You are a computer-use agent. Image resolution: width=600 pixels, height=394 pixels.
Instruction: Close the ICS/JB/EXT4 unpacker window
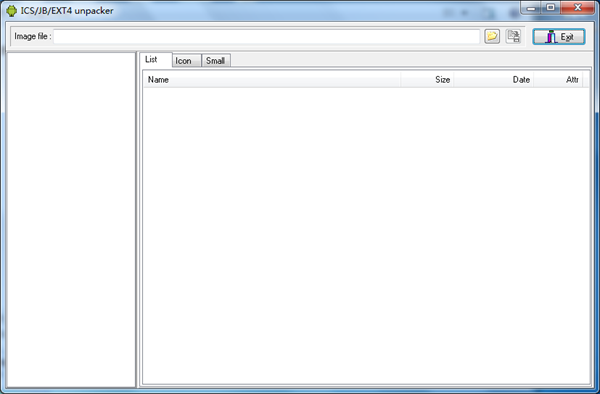click(x=578, y=8)
